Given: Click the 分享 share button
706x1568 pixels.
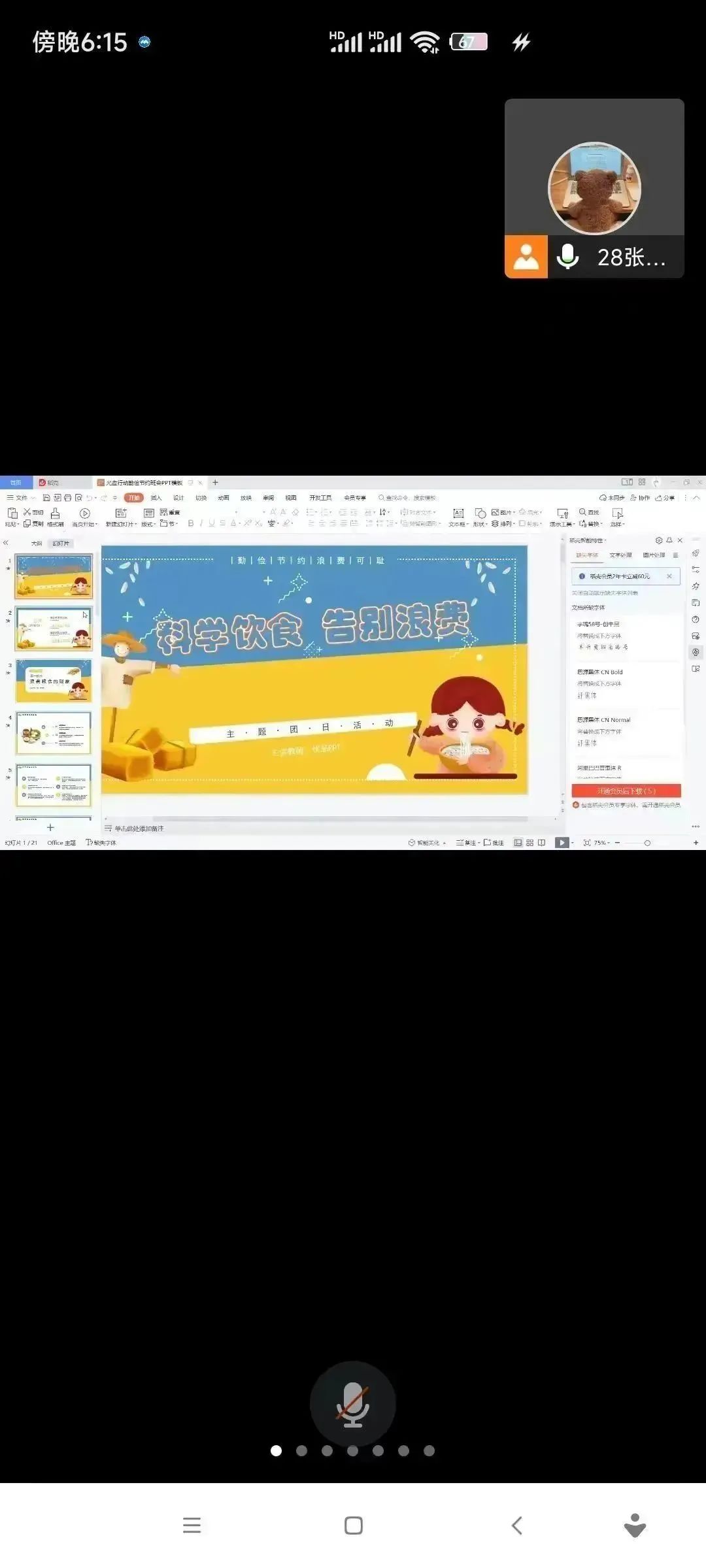Looking at the screenshot, I should click(x=665, y=498).
